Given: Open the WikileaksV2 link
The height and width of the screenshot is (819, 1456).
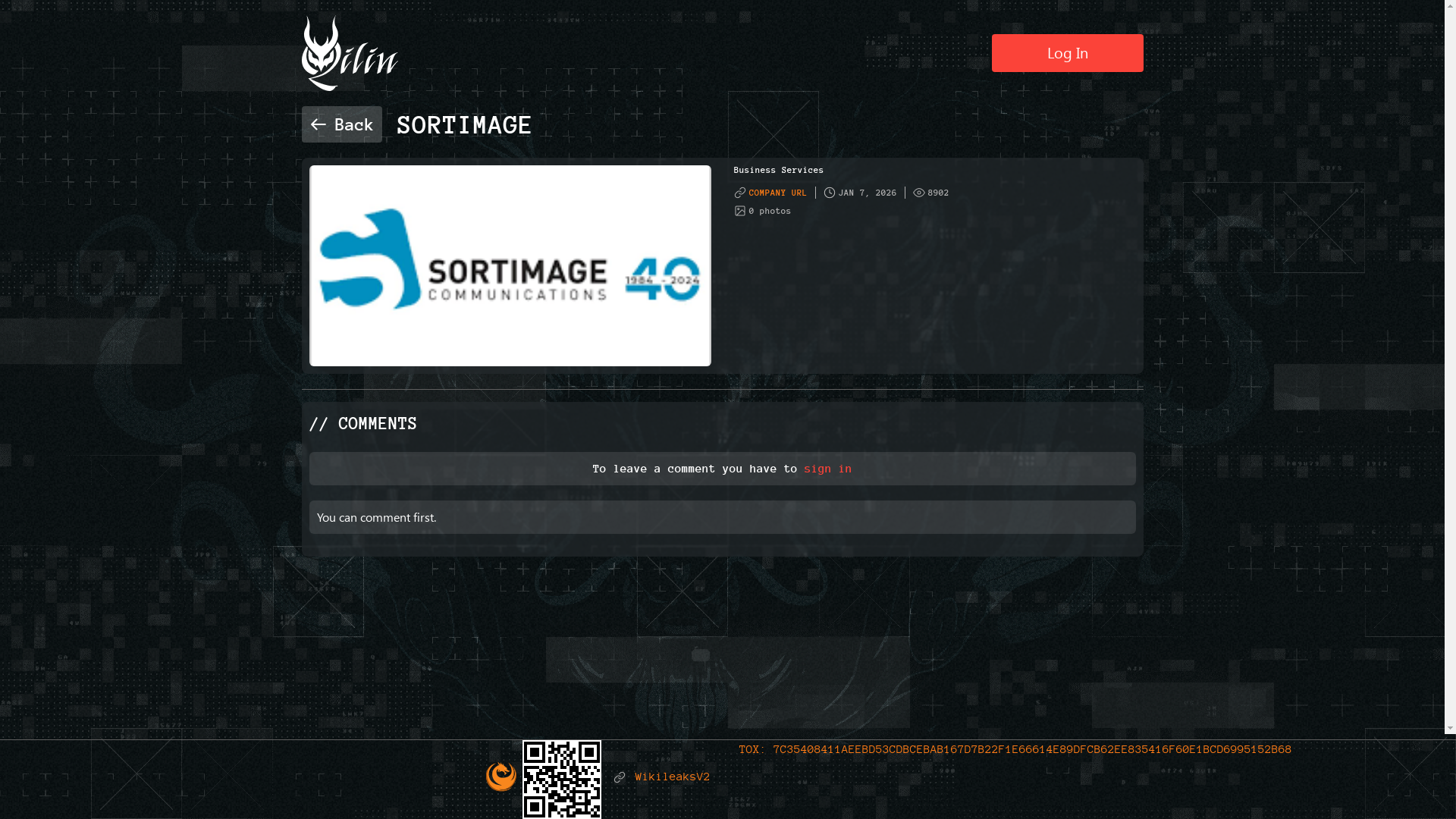Looking at the screenshot, I should tap(672, 777).
